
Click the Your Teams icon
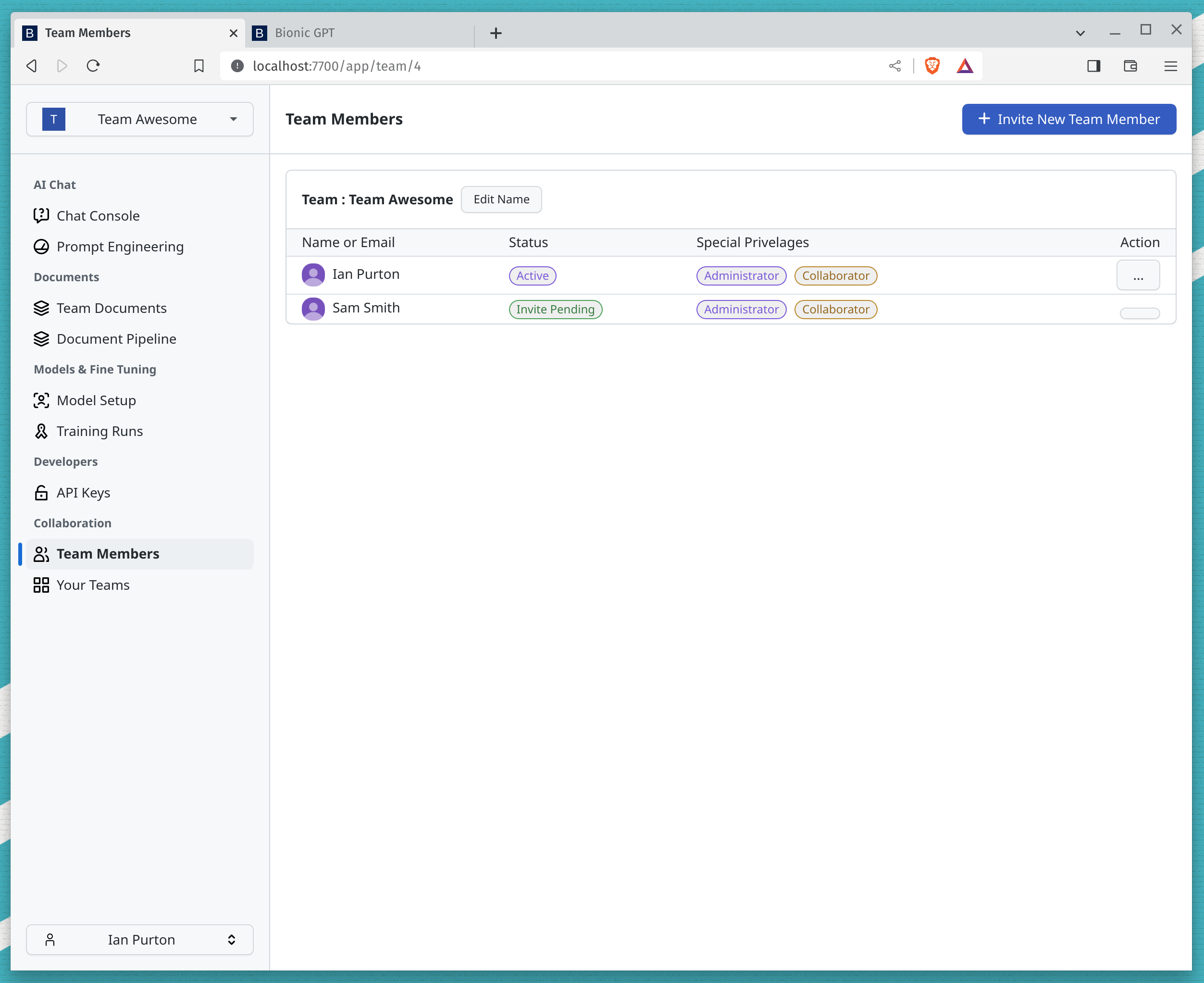pos(40,585)
